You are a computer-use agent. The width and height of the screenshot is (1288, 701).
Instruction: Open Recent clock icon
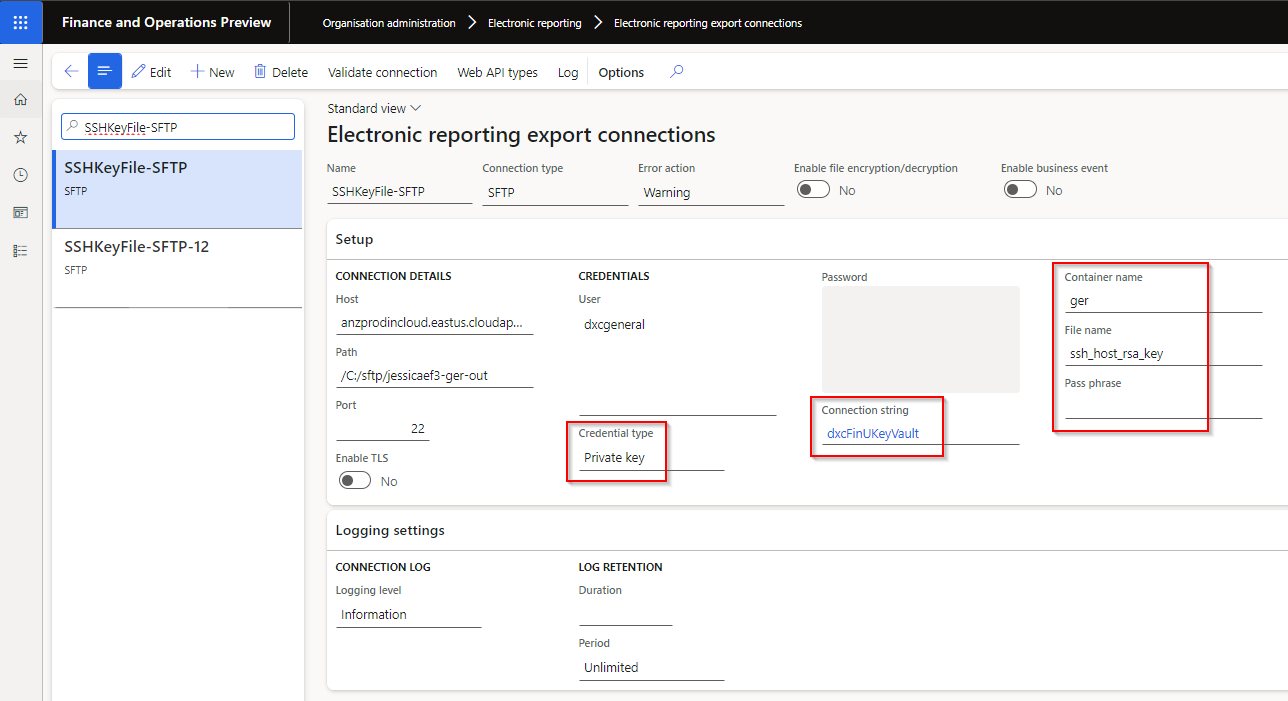[20, 175]
